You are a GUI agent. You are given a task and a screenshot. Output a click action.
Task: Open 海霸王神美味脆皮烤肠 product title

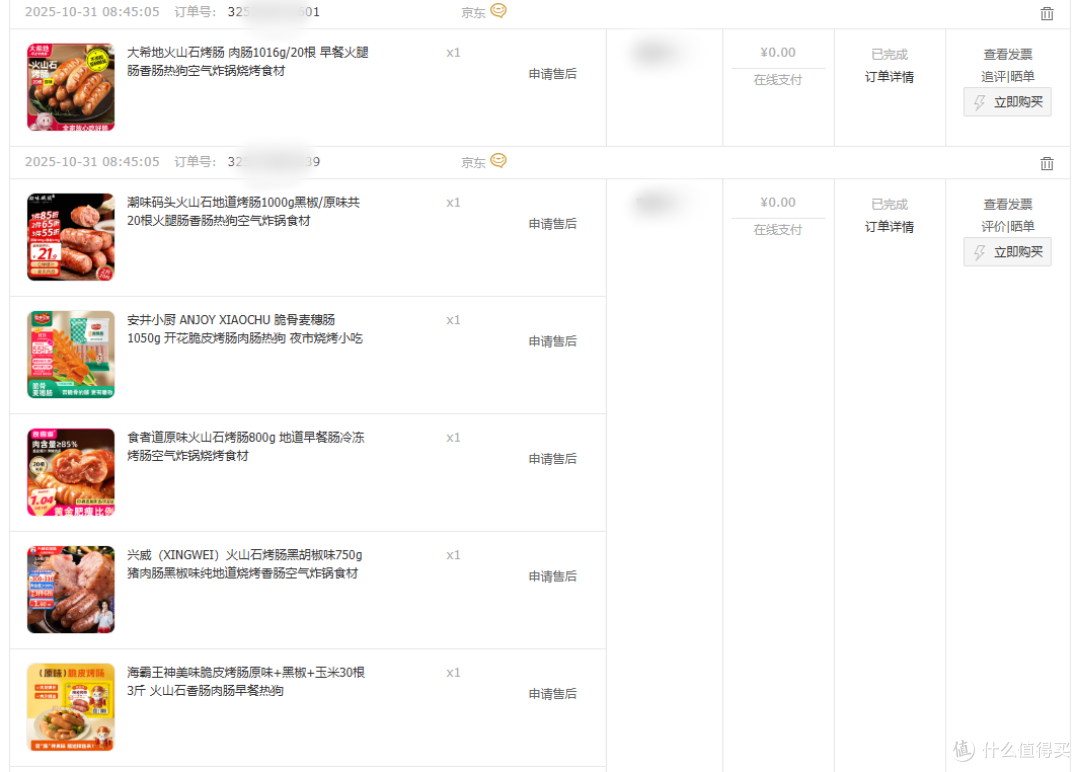click(246, 681)
